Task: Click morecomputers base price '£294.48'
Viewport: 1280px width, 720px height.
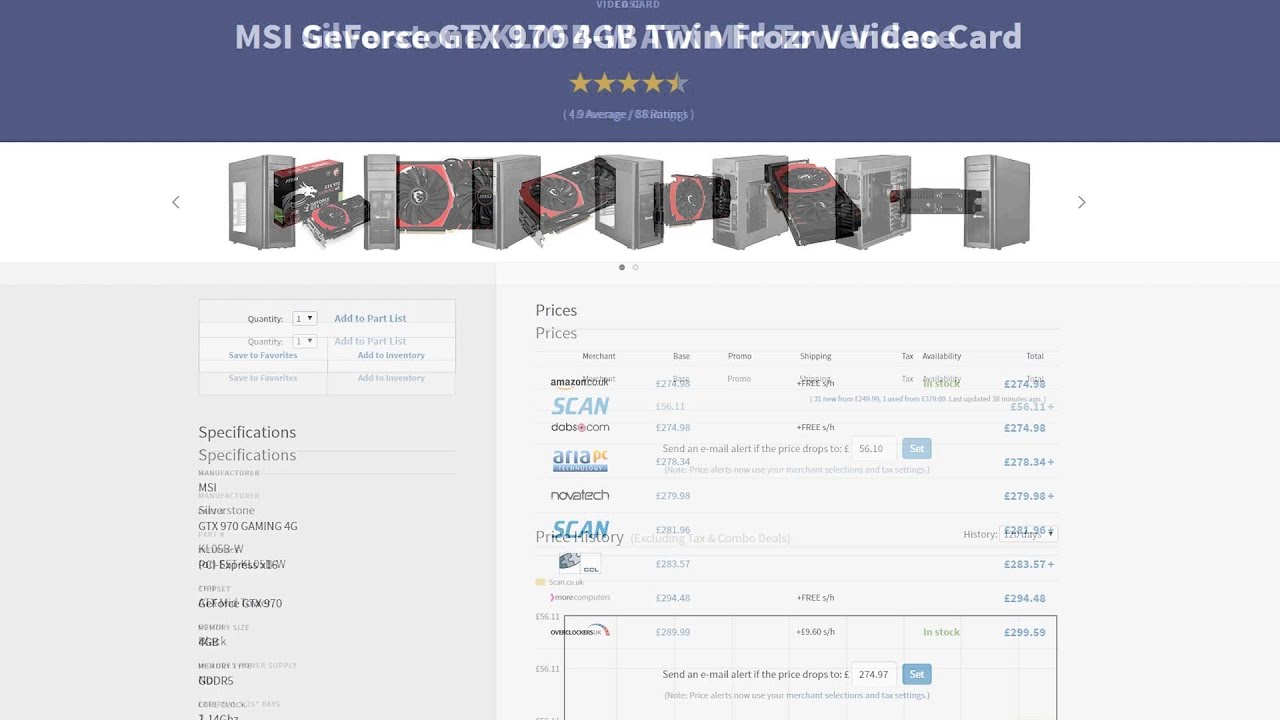Action: coord(673,598)
